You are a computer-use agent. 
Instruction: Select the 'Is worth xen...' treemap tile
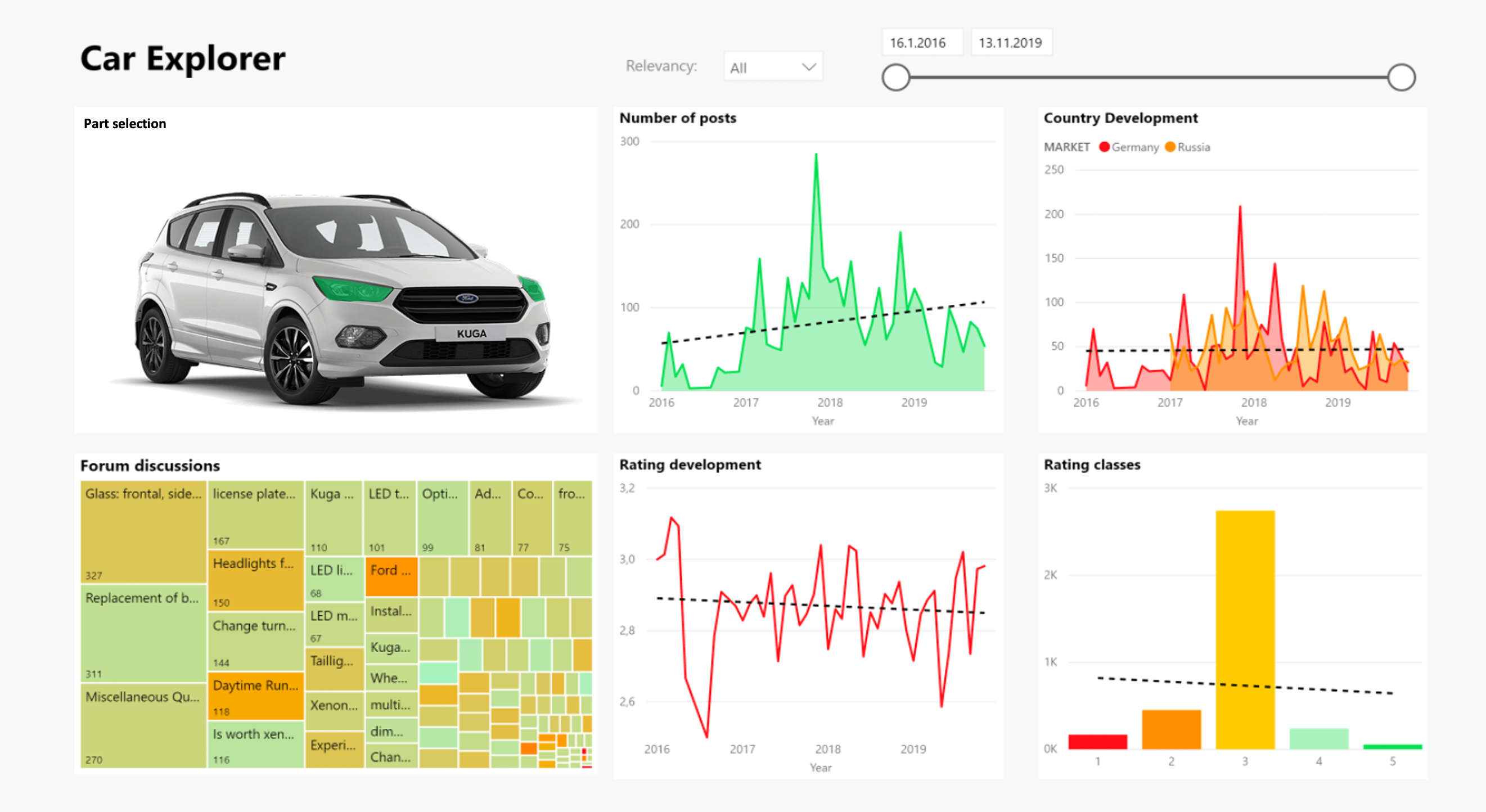(255, 745)
